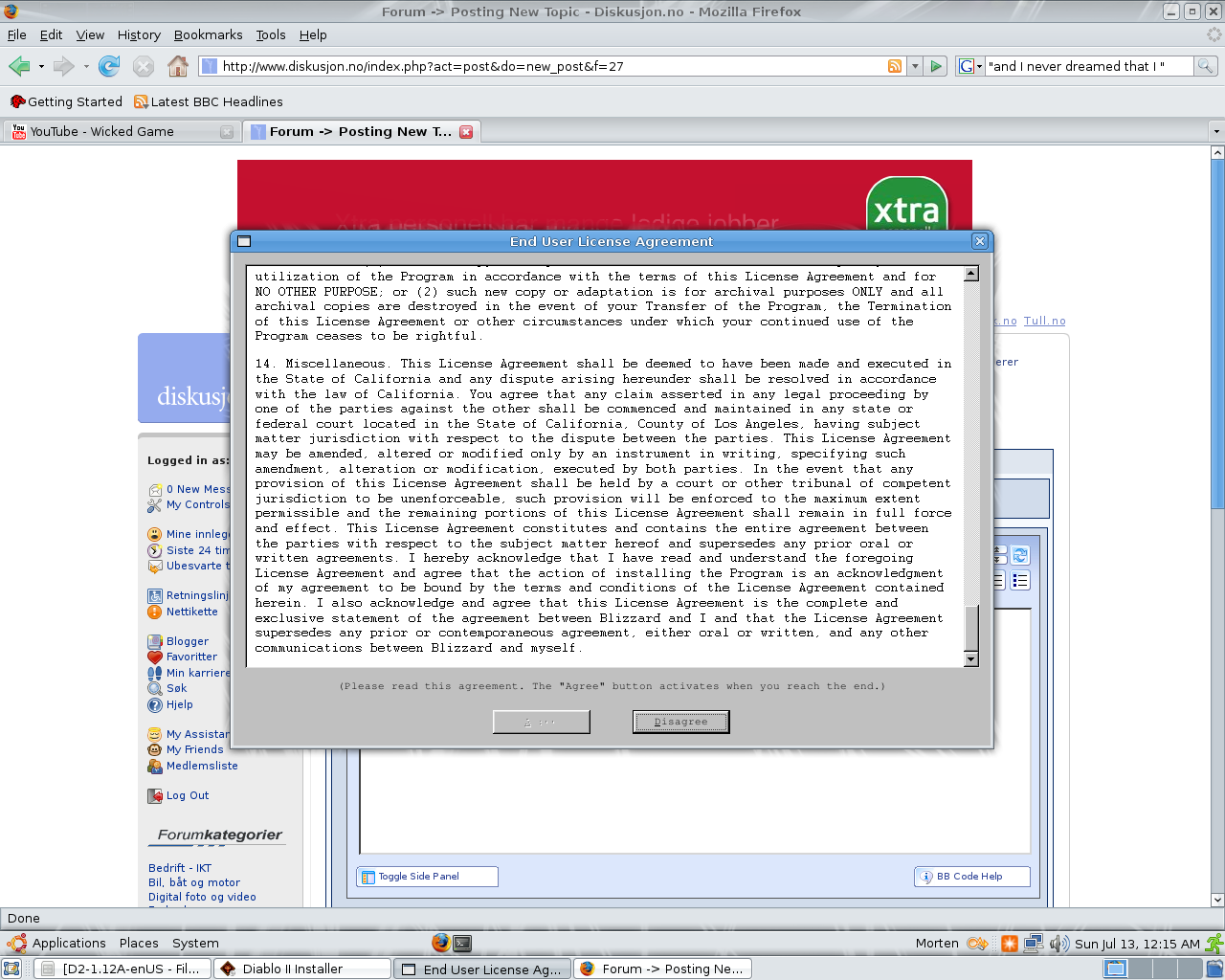Click into the Google search field
Image resolution: width=1225 pixels, height=980 pixels.
click(1089, 66)
